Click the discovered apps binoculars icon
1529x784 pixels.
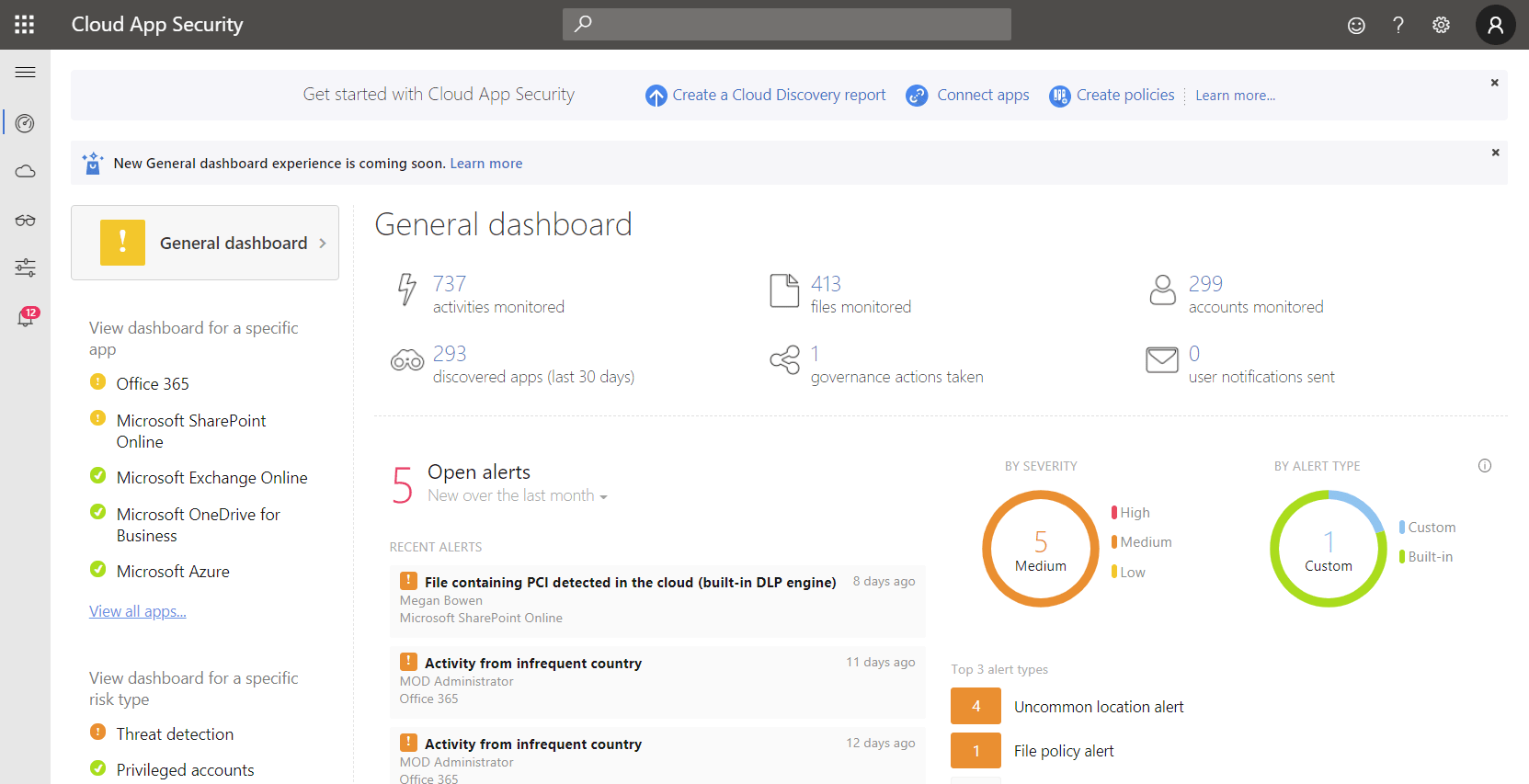[407, 360]
